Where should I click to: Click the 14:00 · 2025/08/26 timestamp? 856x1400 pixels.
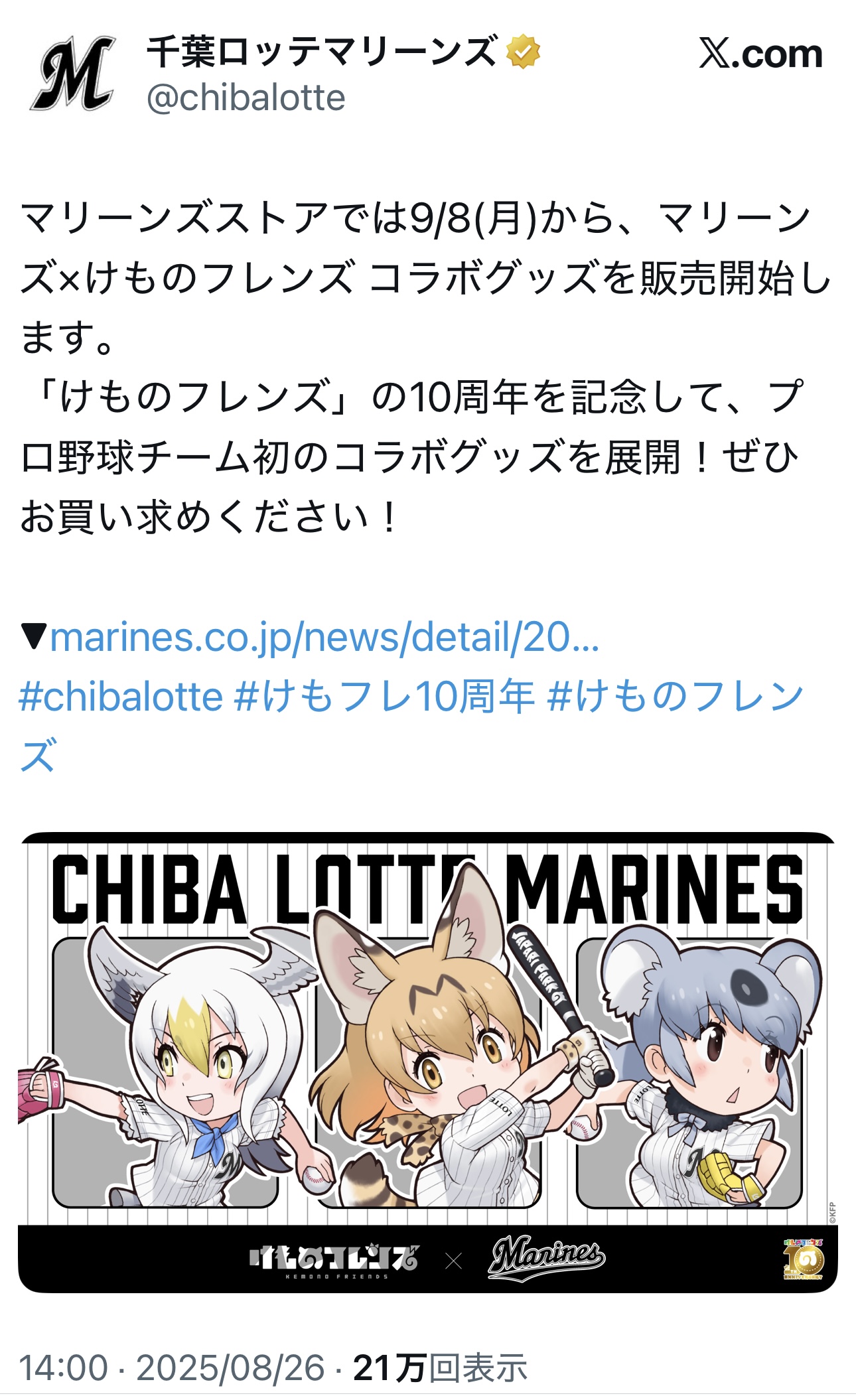(172, 1367)
